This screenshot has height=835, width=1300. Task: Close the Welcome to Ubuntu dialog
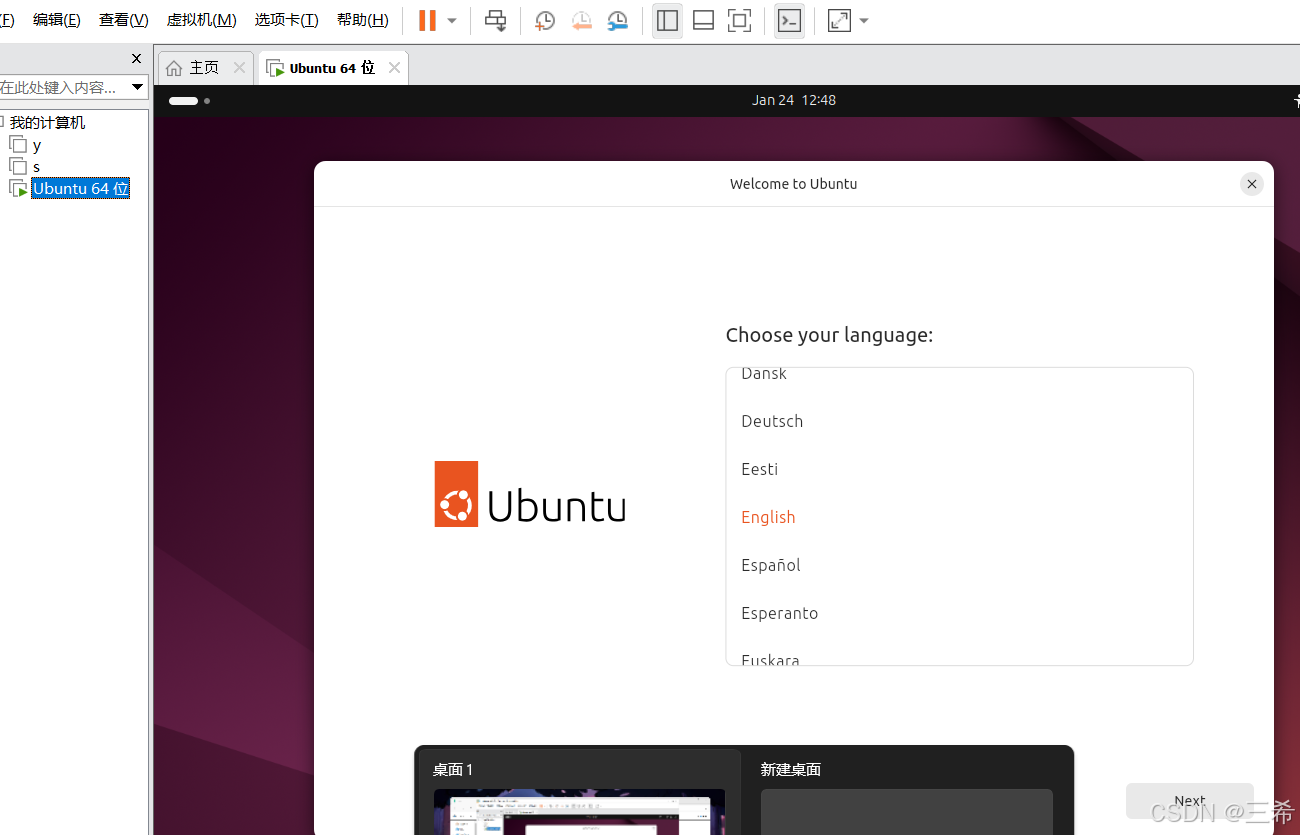pos(1251,184)
